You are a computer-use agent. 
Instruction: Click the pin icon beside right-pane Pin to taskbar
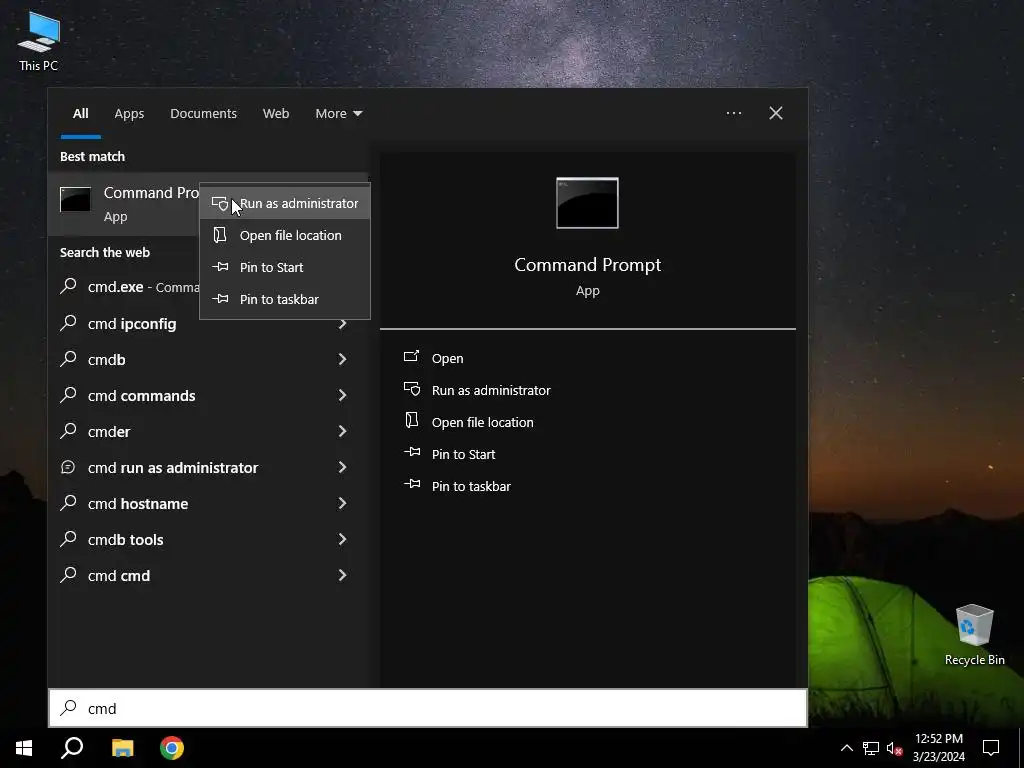(x=412, y=484)
